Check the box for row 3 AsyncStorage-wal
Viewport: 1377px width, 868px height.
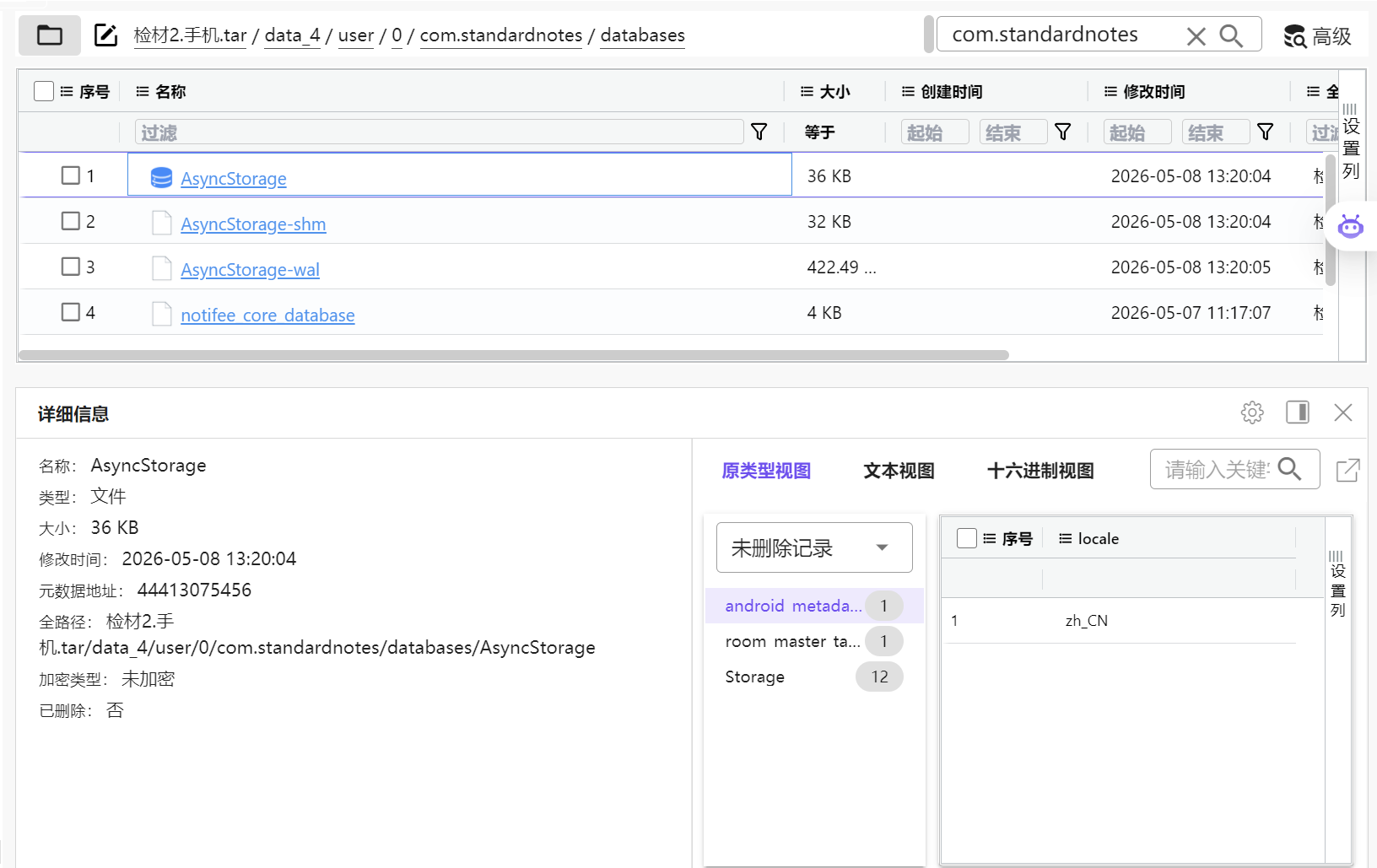coord(71,267)
